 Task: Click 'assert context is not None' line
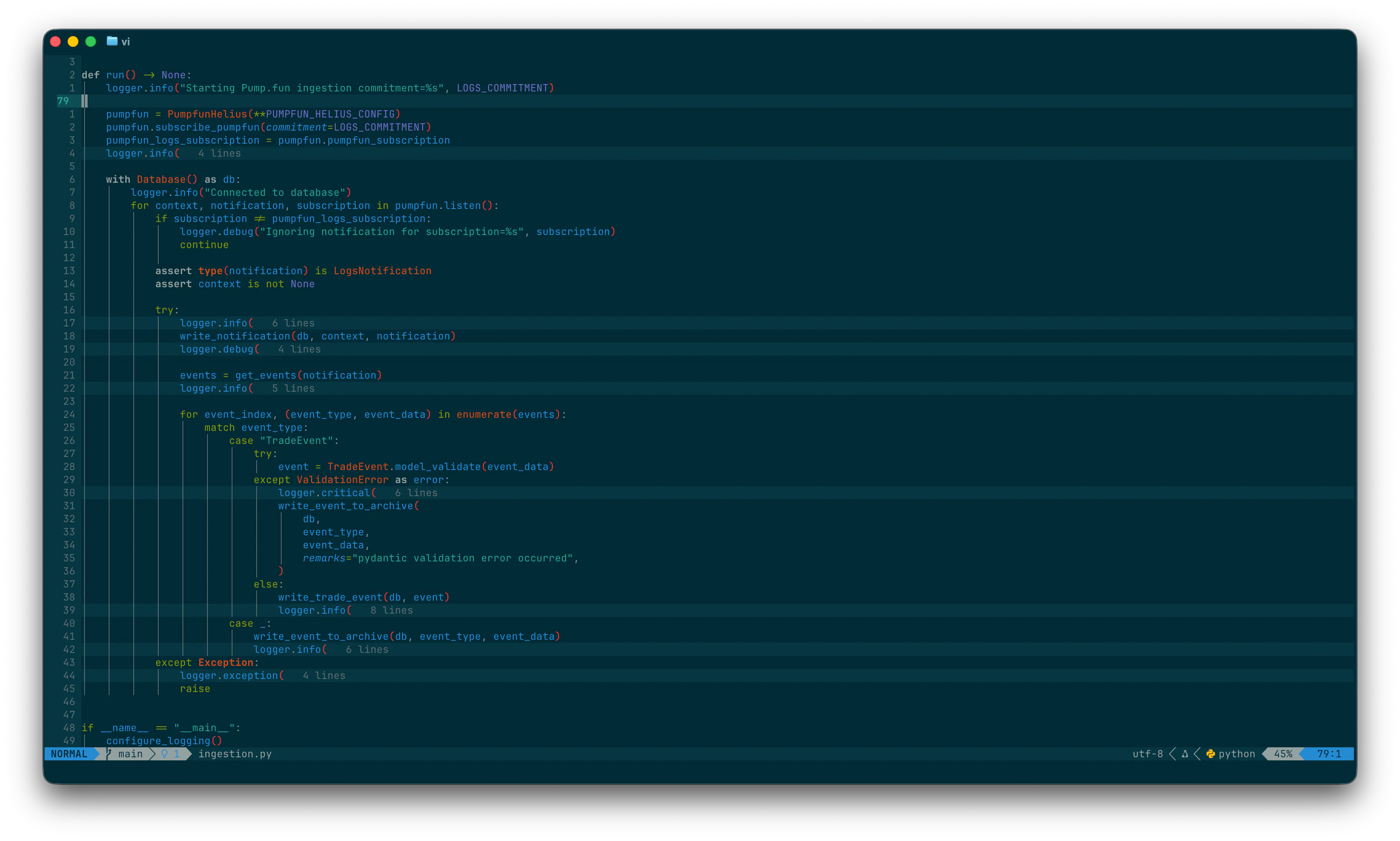pyautogui.click(x=235, y=284)
